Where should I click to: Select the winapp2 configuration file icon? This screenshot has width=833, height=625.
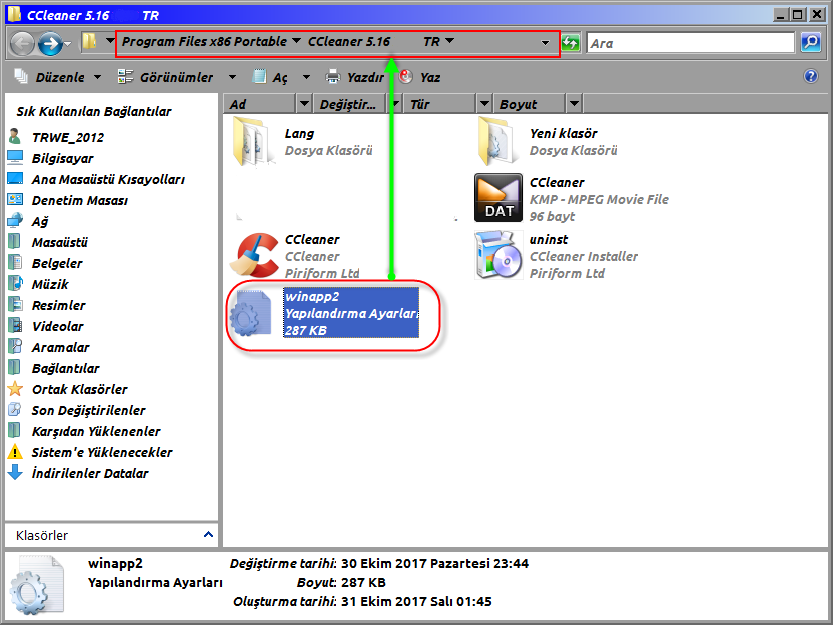(251, 314)
